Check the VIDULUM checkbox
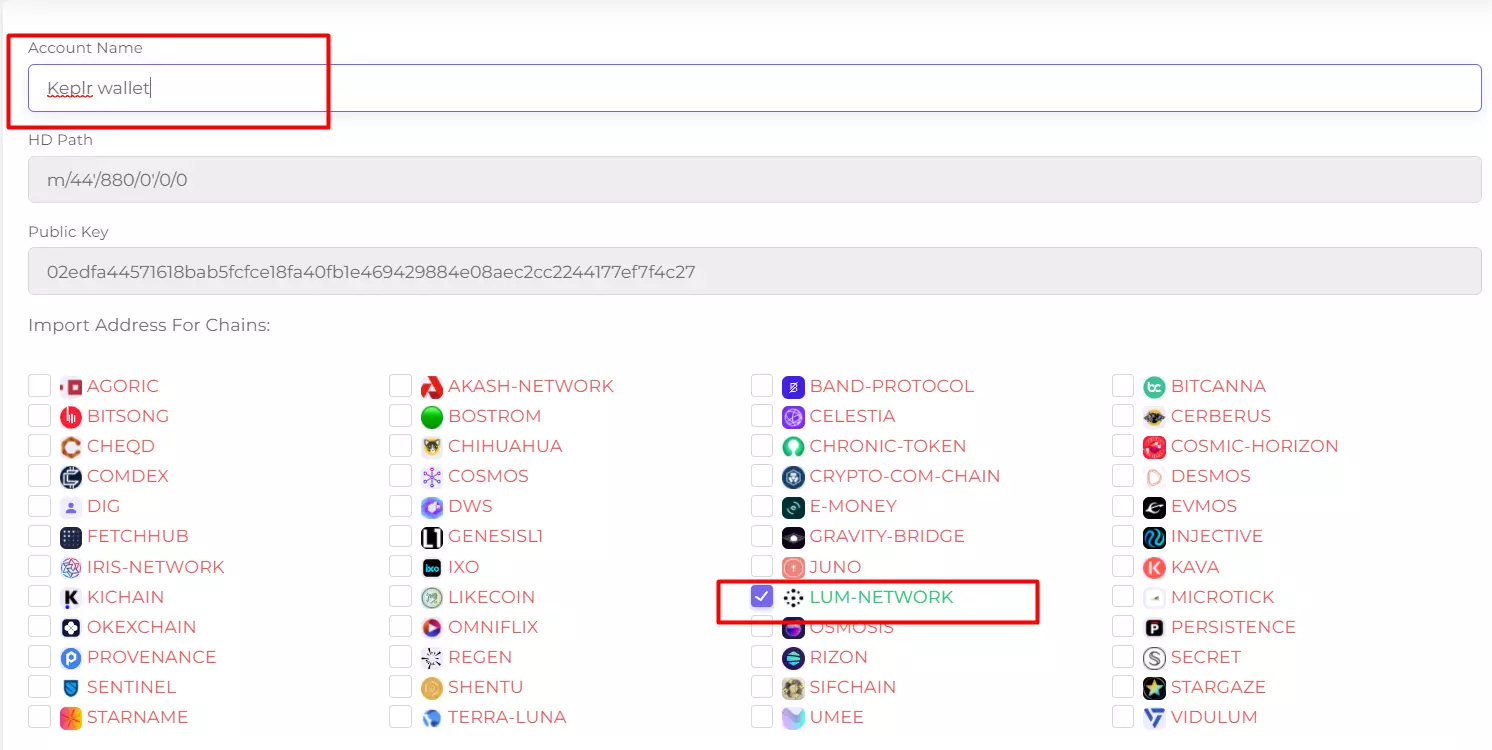The image size is (1492, 750). [1123, 717]
